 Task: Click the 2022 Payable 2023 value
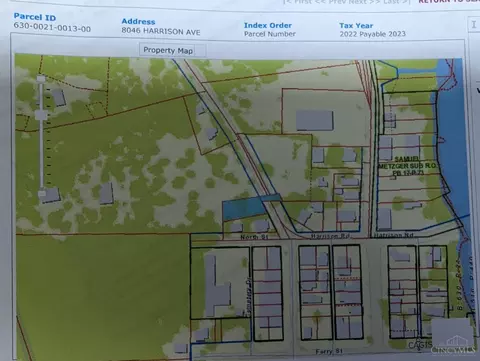coord(372,34)
